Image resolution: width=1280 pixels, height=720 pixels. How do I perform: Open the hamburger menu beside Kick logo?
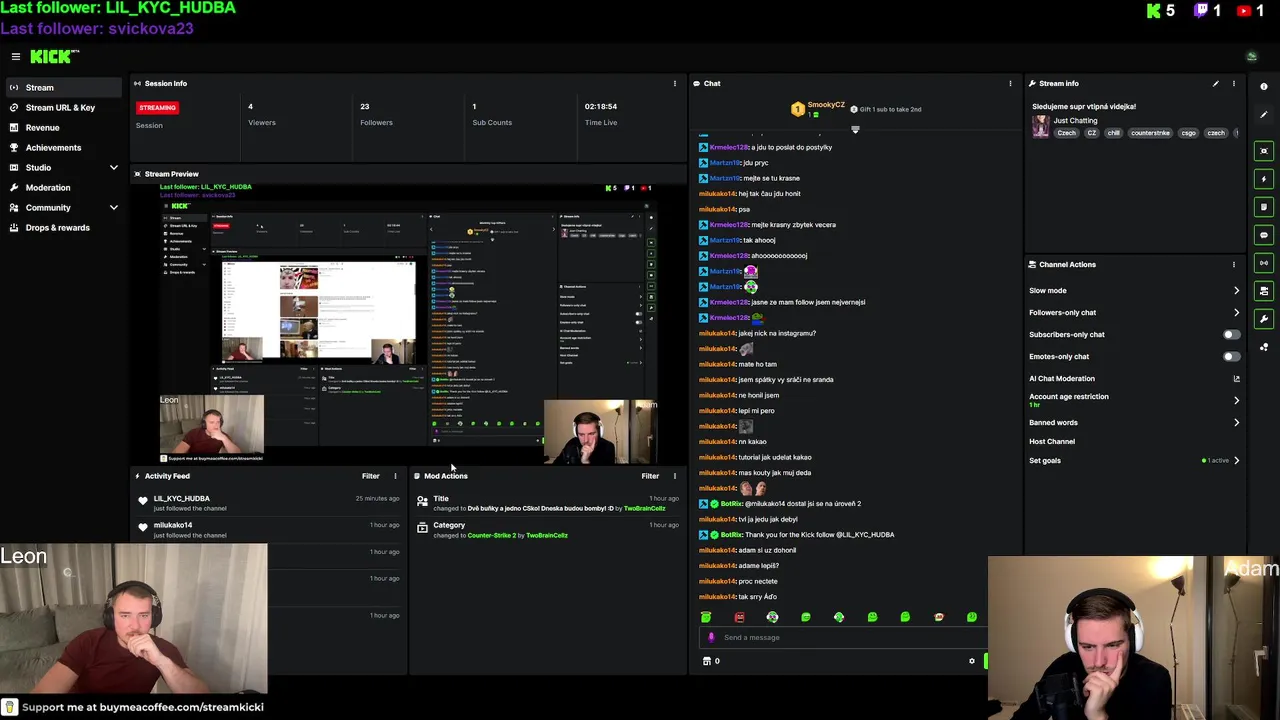click(x=16, y=57)
